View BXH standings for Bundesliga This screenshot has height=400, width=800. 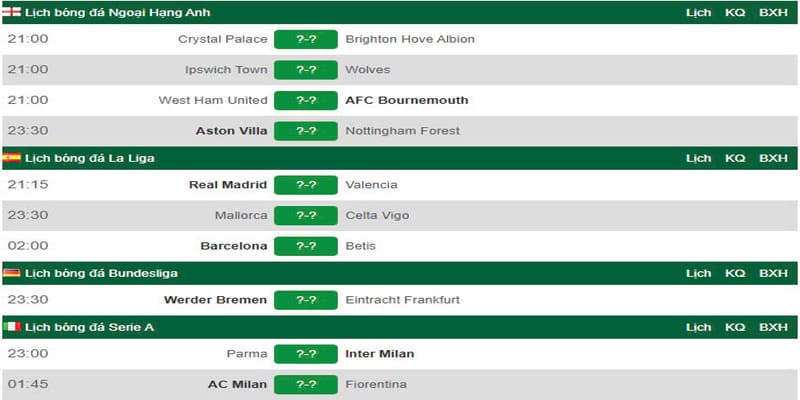[x=773, y=273]
